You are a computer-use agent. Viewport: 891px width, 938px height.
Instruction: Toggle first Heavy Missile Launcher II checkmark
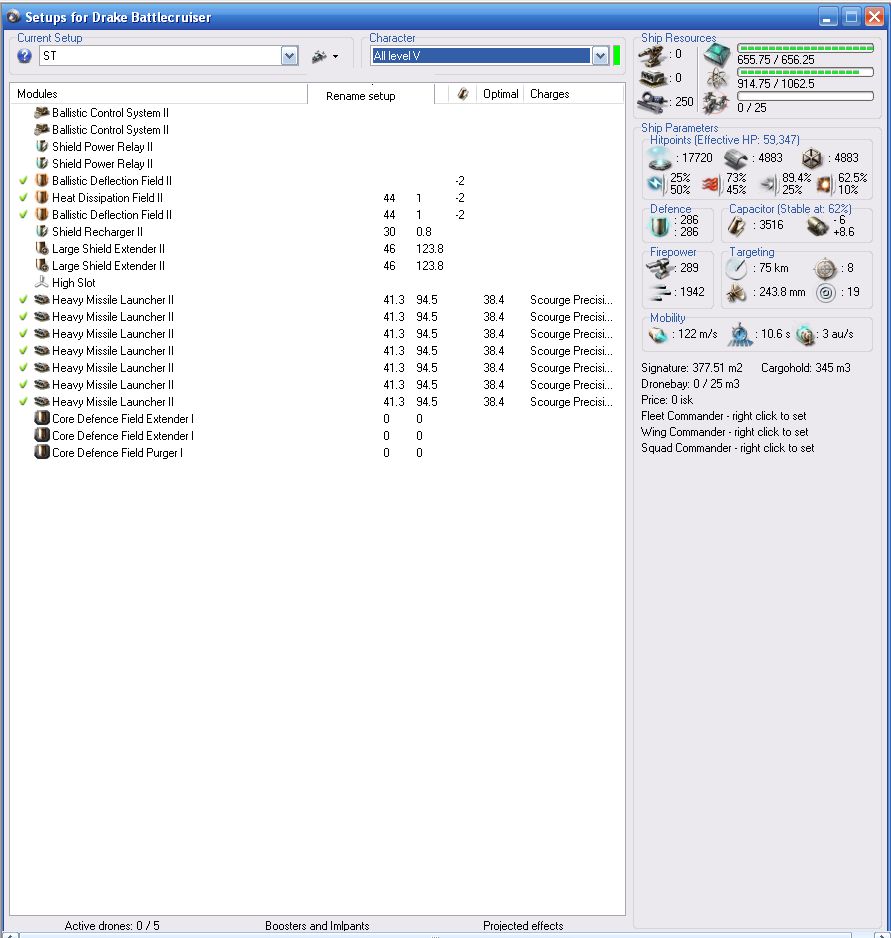[23, 300]
